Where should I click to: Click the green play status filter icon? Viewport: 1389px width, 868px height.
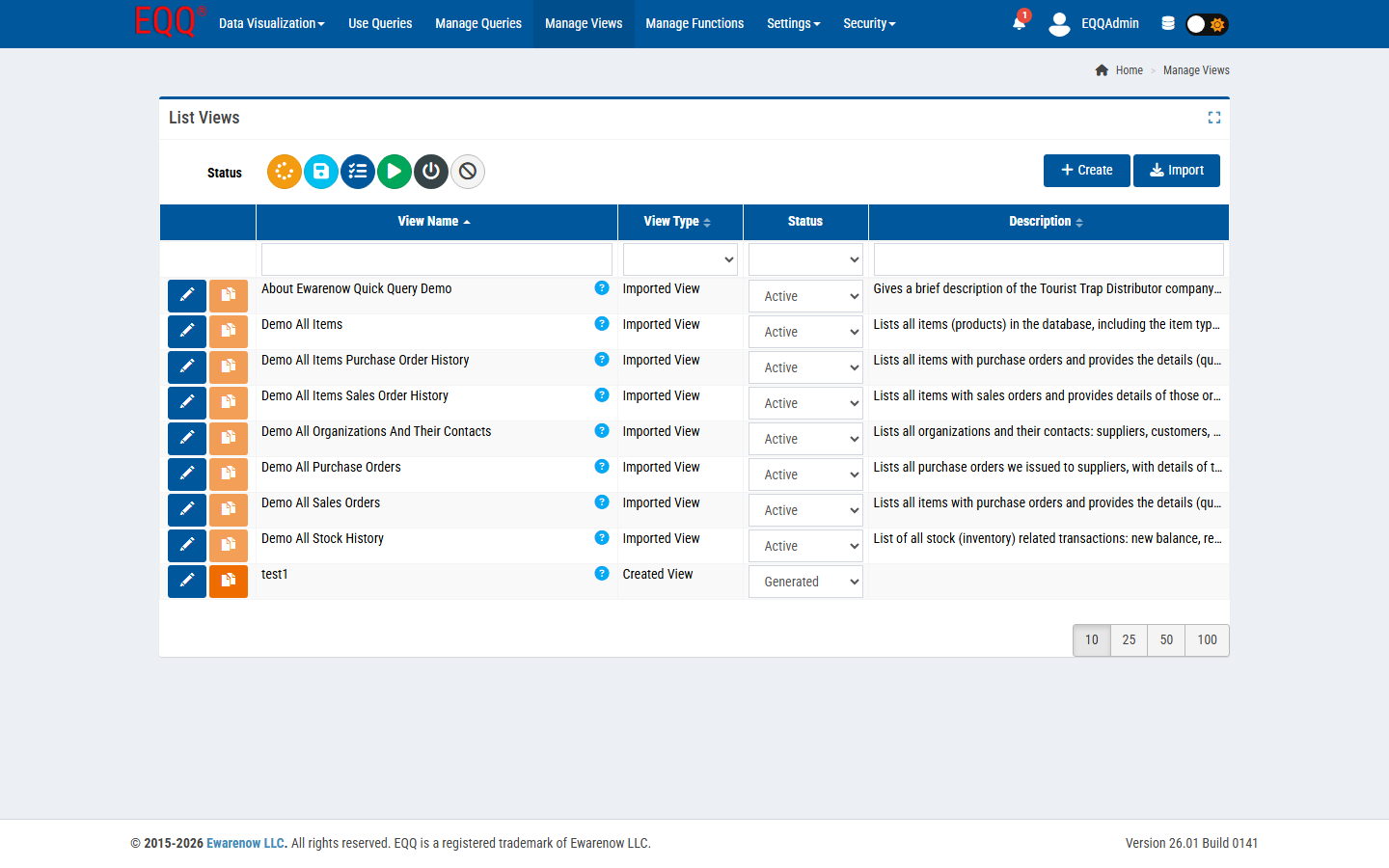(394, 172)
